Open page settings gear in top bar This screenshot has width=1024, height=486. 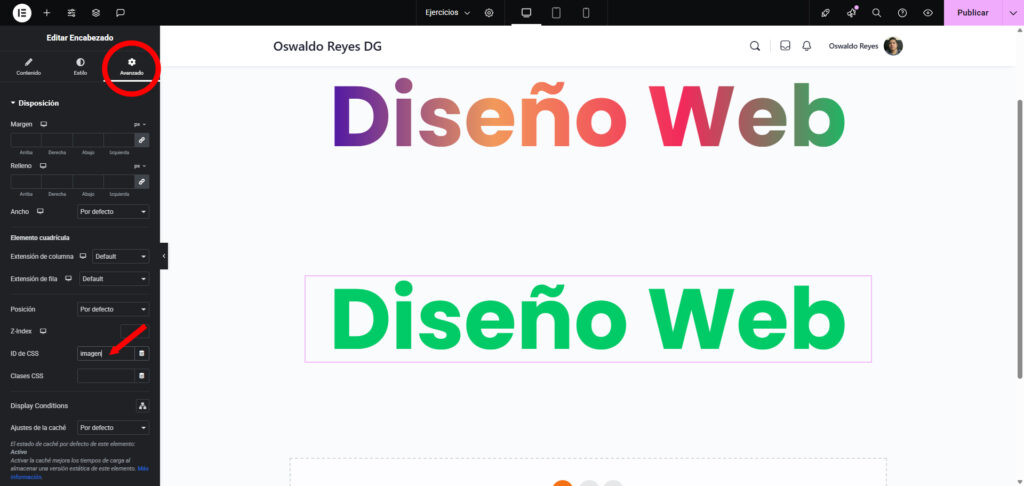coord(489,13)
